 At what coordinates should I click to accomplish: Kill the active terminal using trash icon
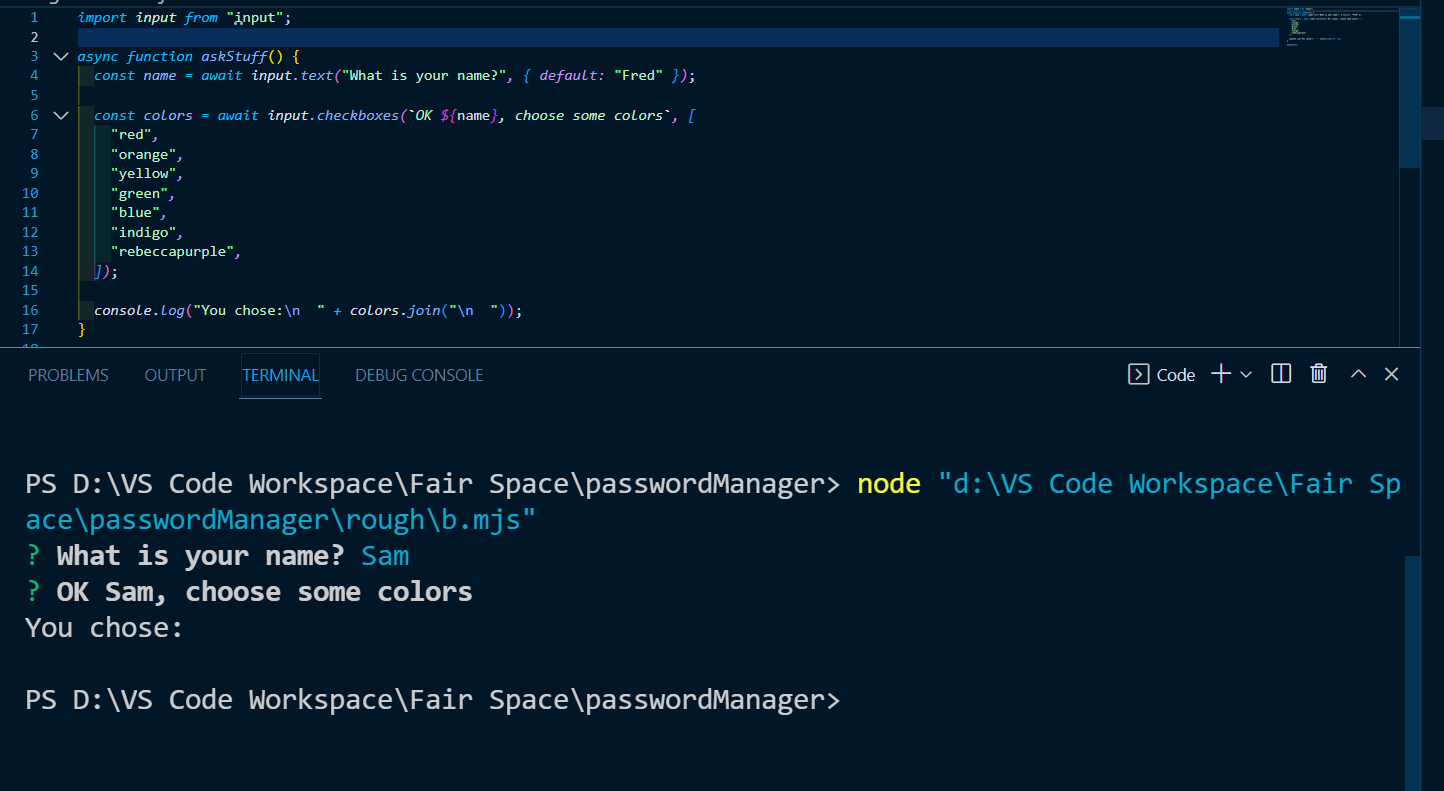pos(1318,373)
